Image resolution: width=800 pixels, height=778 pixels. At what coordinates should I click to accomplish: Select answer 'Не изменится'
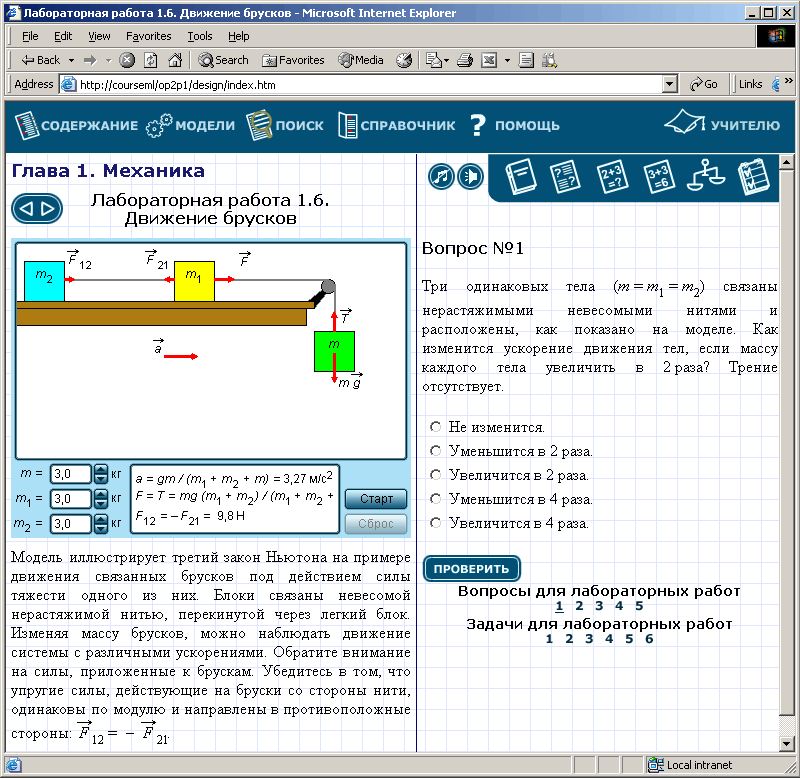436,427
